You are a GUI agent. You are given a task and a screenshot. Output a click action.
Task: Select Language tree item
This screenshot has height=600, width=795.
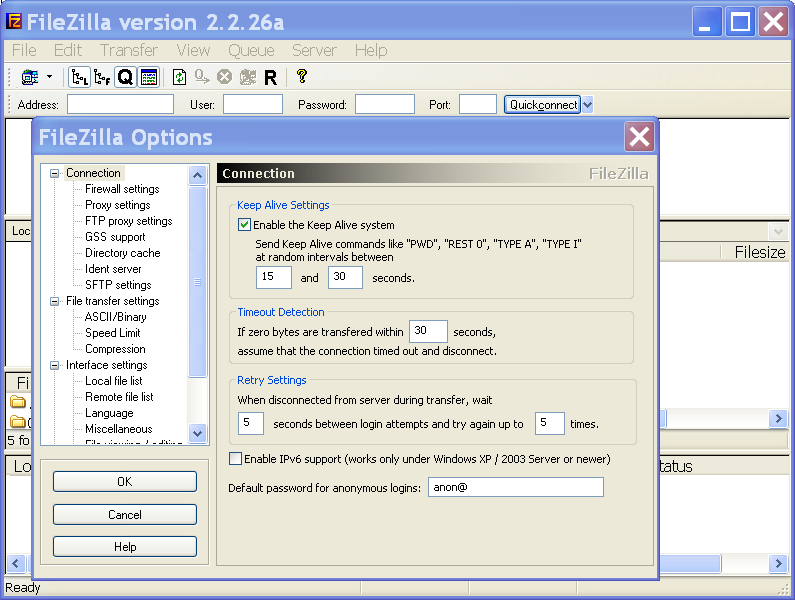[109, 413]
